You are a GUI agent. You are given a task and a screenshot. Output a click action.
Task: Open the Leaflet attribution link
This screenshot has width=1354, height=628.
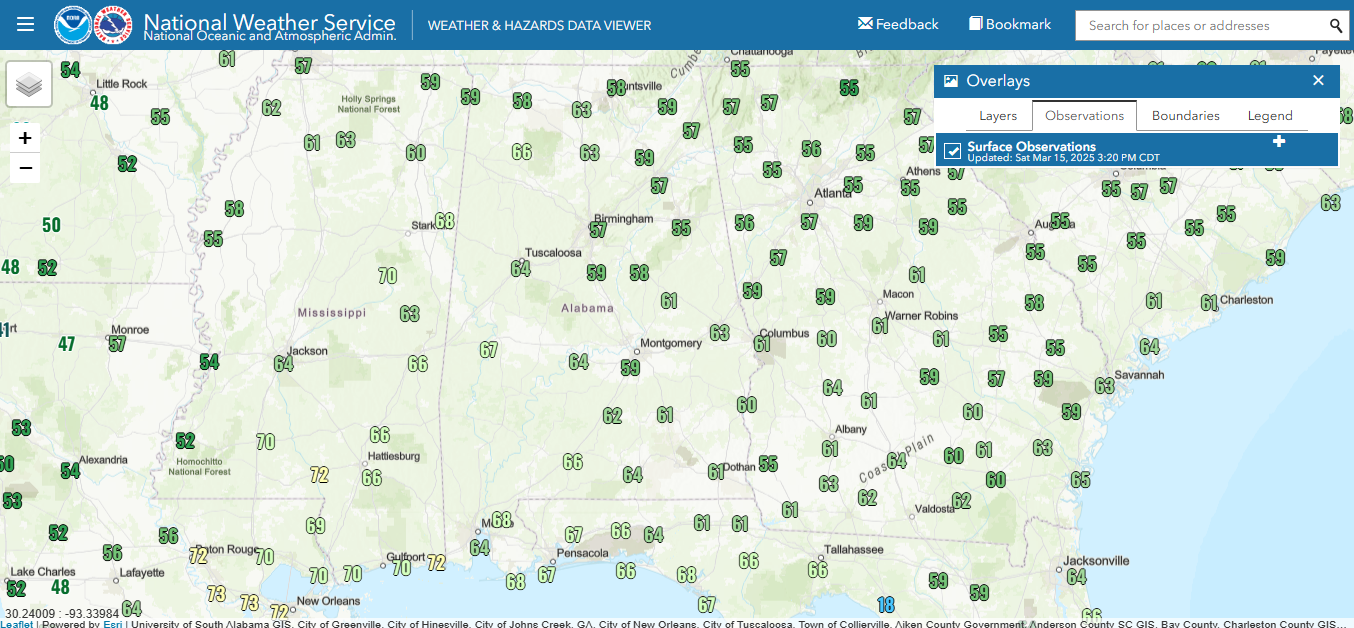point(16,624)
